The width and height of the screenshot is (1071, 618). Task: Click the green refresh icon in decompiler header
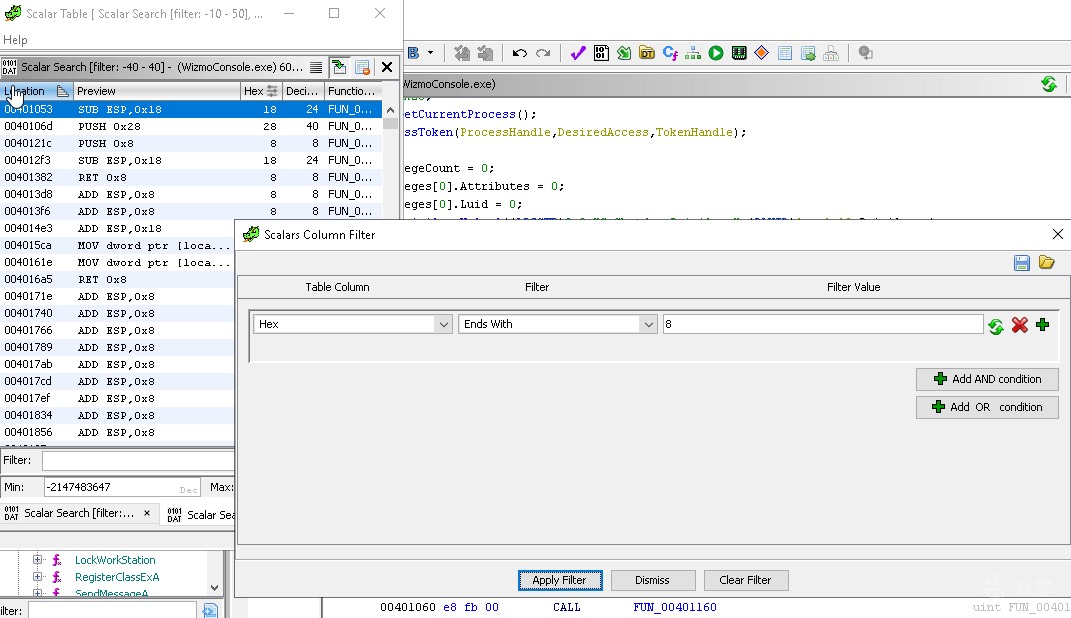point(1048,85)
